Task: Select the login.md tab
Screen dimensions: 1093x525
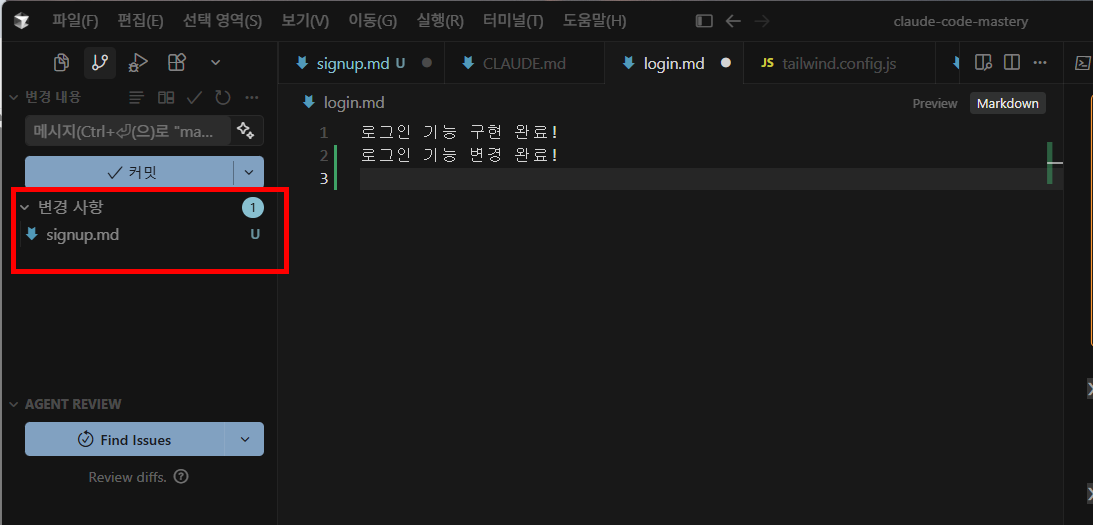Action: click(x=673, y=63)
